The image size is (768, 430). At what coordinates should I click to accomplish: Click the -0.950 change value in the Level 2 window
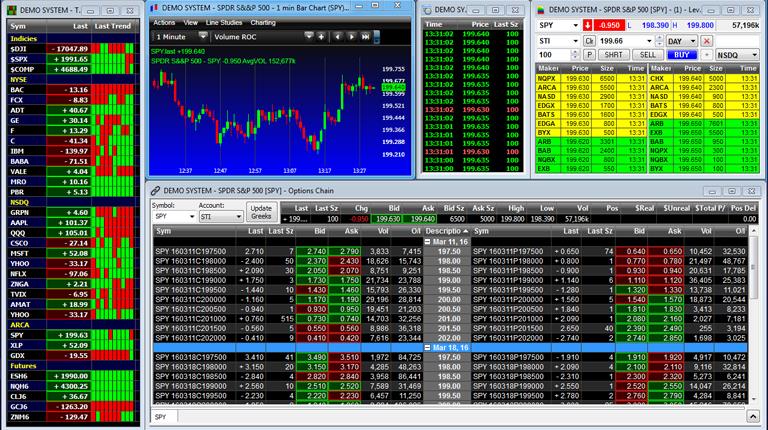(609, 25)
